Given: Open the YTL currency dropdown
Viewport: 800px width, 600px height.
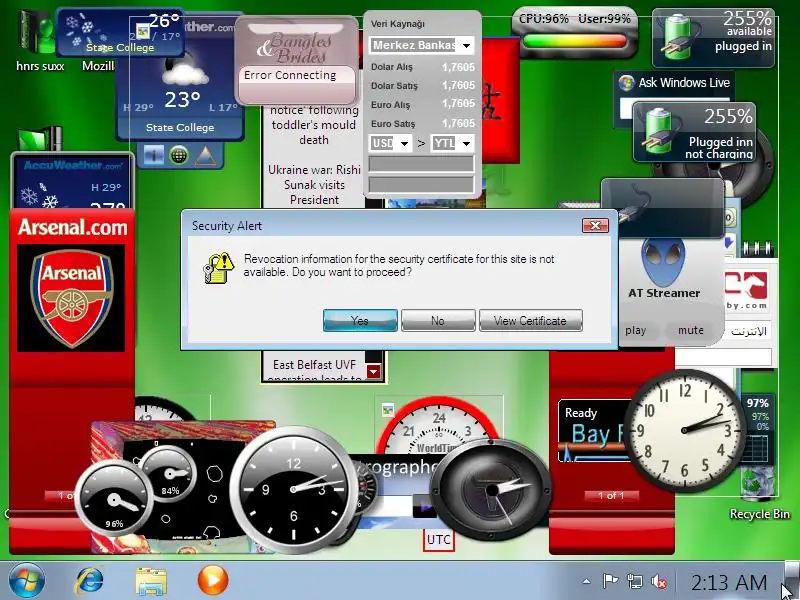Looking at the screenshot, I should pos(453,143).
